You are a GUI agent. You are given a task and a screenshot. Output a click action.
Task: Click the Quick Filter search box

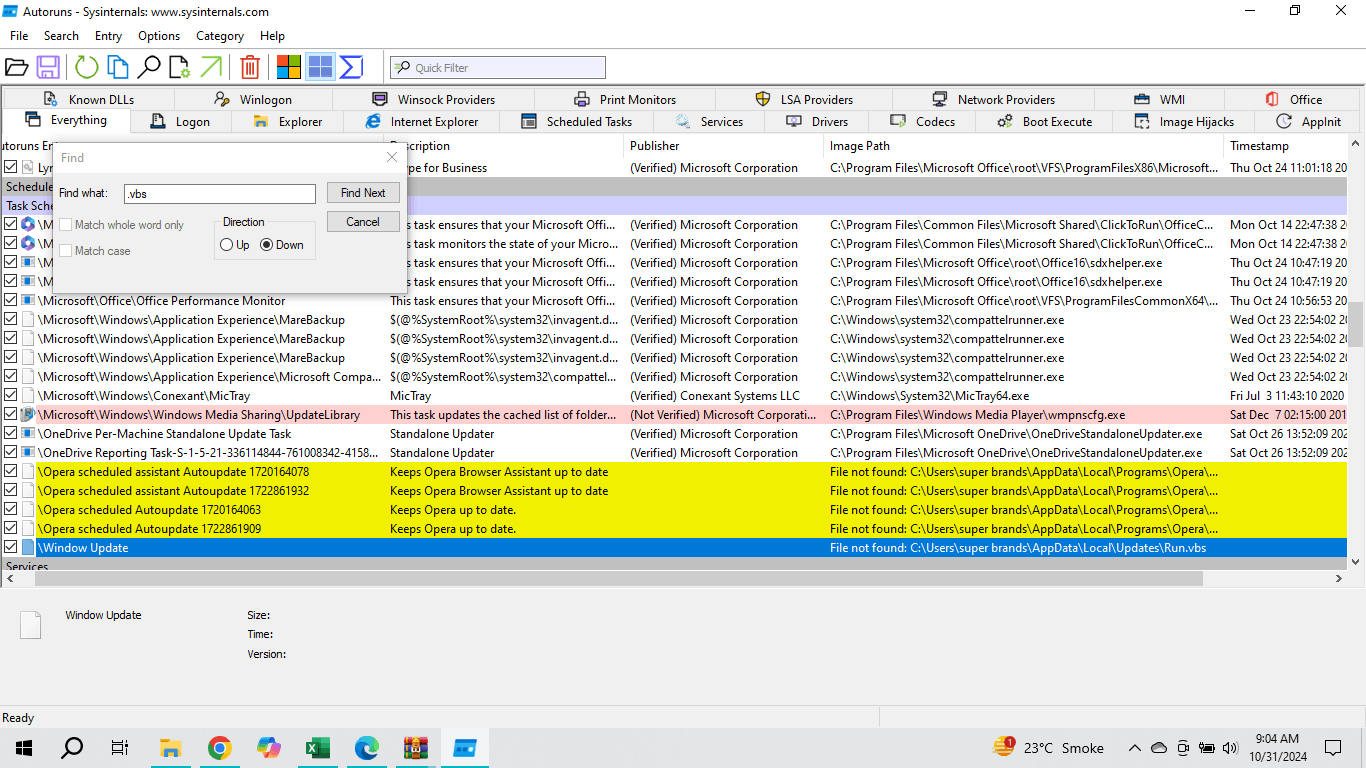coord(498,68)
